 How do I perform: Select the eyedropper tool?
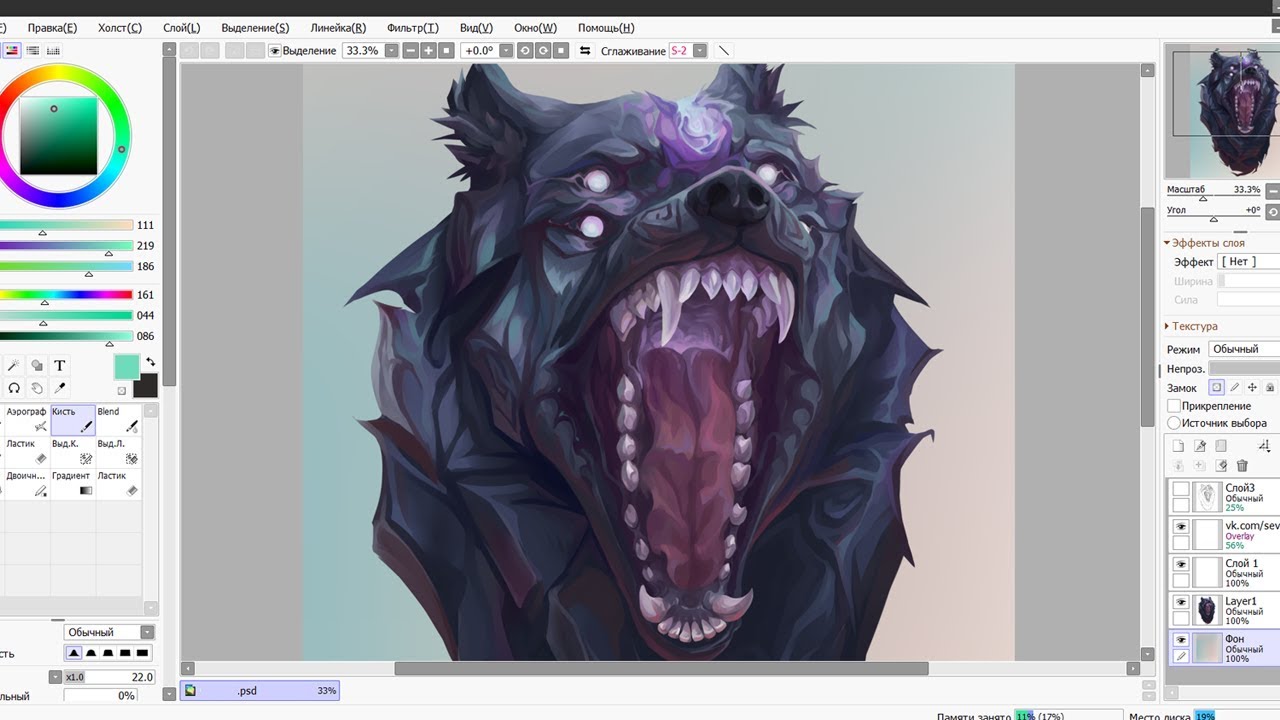pos(59,388)
